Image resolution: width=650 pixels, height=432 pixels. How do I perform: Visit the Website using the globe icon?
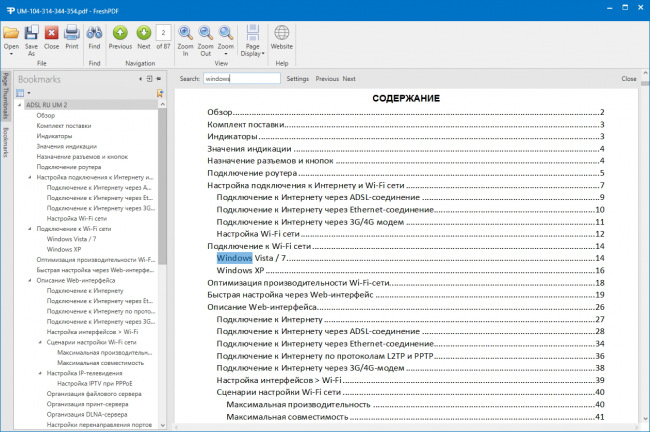[x=281, y=33]
